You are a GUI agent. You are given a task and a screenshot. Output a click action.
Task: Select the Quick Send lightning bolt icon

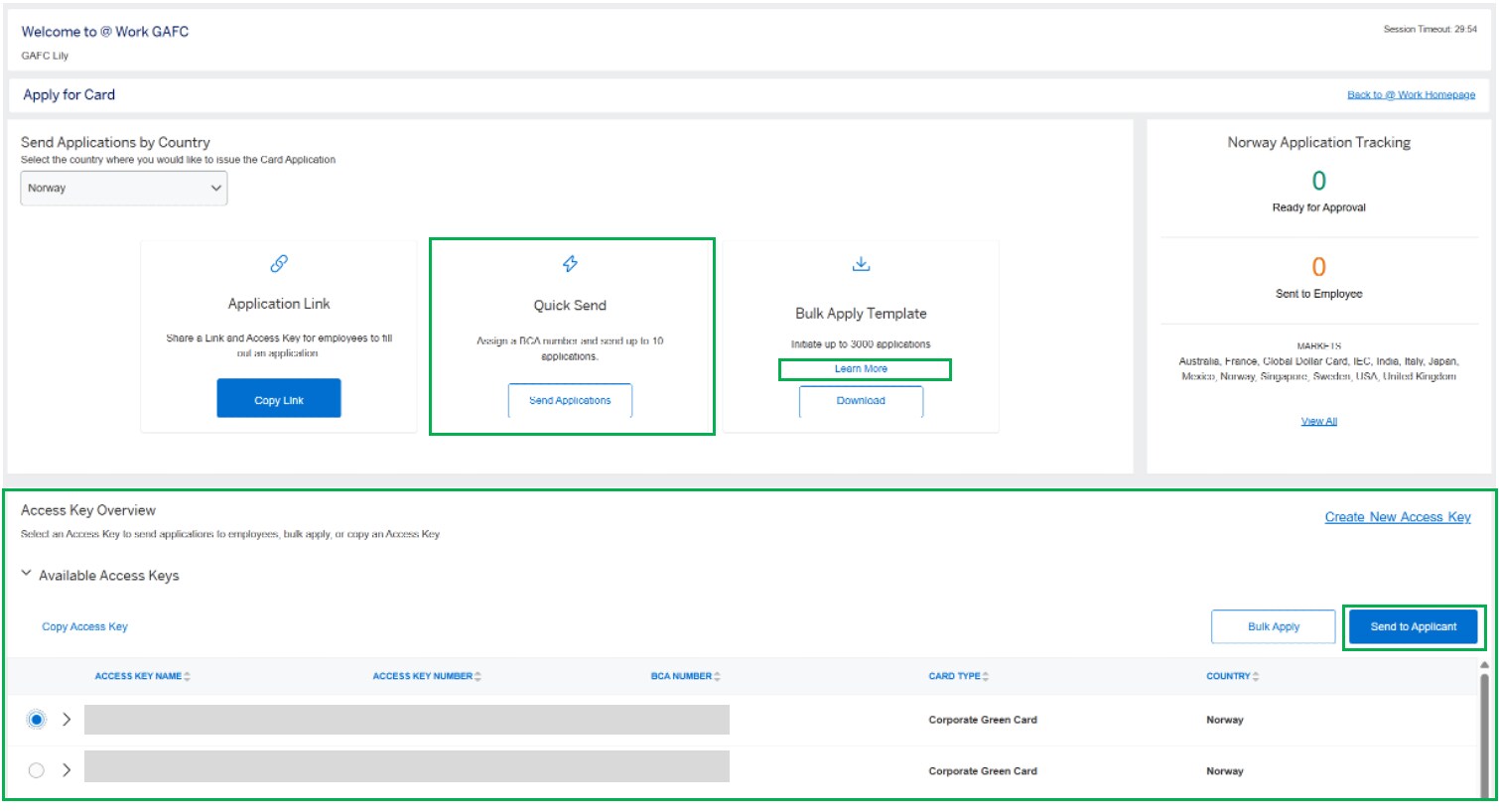570,263
